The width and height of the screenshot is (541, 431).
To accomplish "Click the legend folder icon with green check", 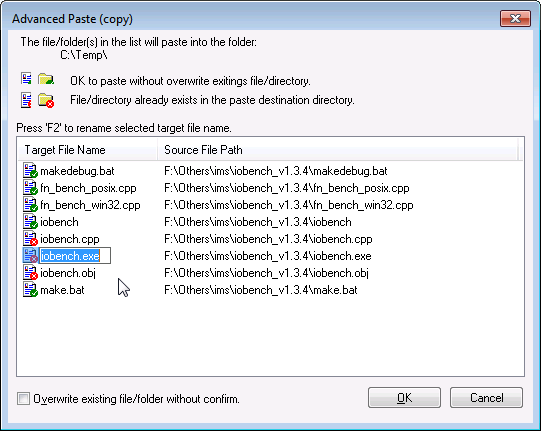I will click(x=46, y=79).
